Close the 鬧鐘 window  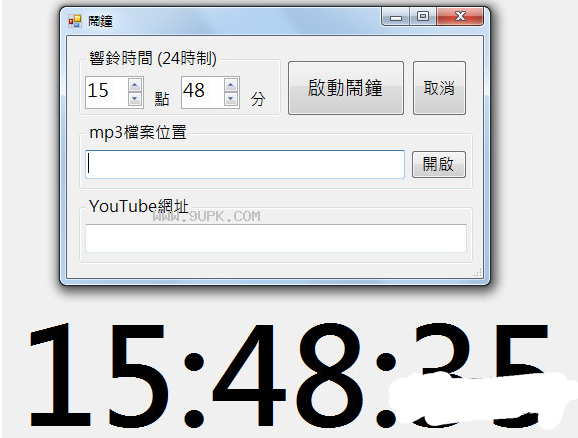[460, 17]
